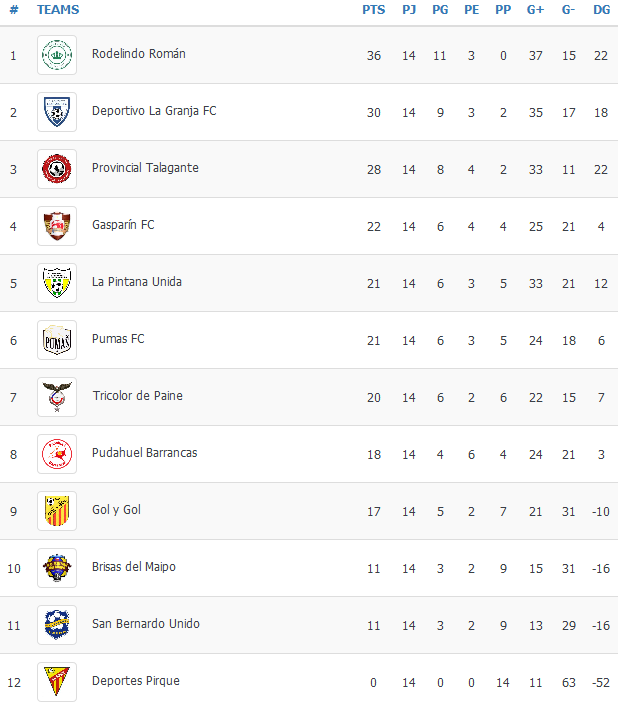This screenshot has height=707, width=621.
Task: Click the Pudahuel Barrancas red circle logo
Action: pos(57,454)
